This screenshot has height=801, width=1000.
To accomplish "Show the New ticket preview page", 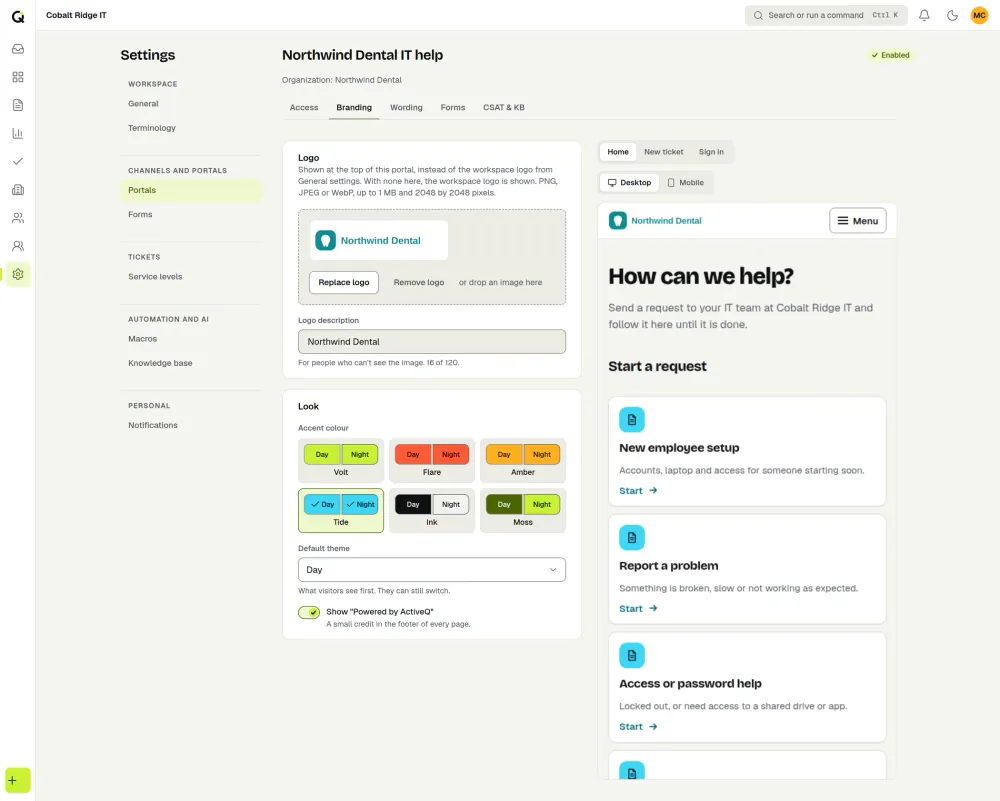I will 663,152.
